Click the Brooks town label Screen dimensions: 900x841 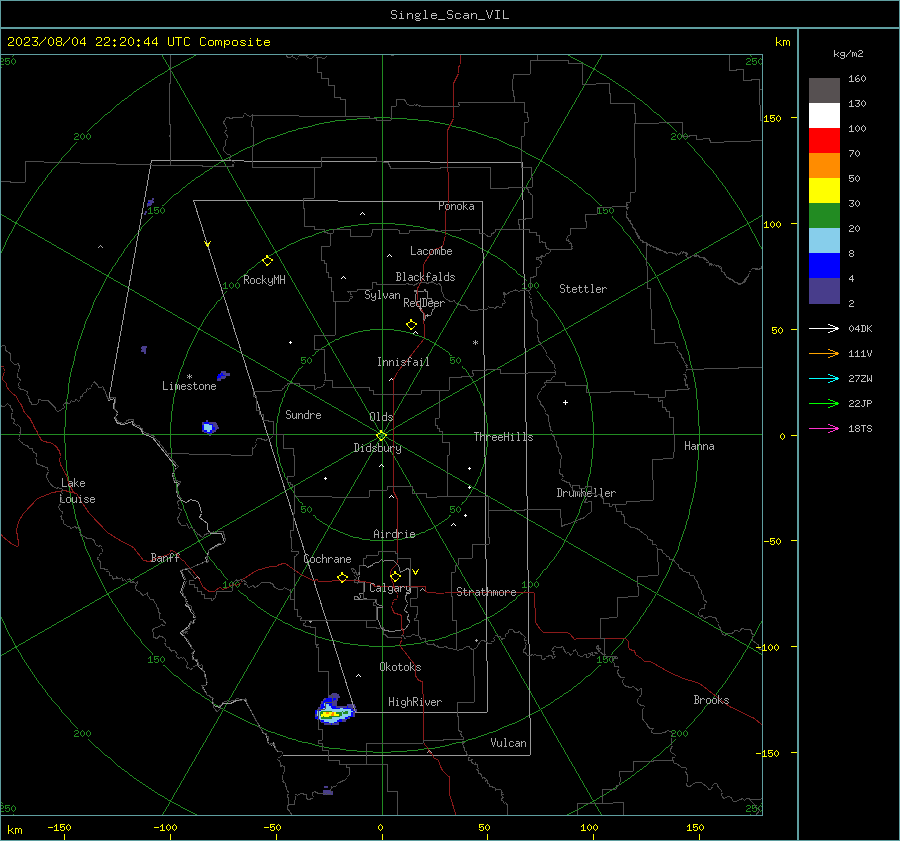[x=711, y=700]
